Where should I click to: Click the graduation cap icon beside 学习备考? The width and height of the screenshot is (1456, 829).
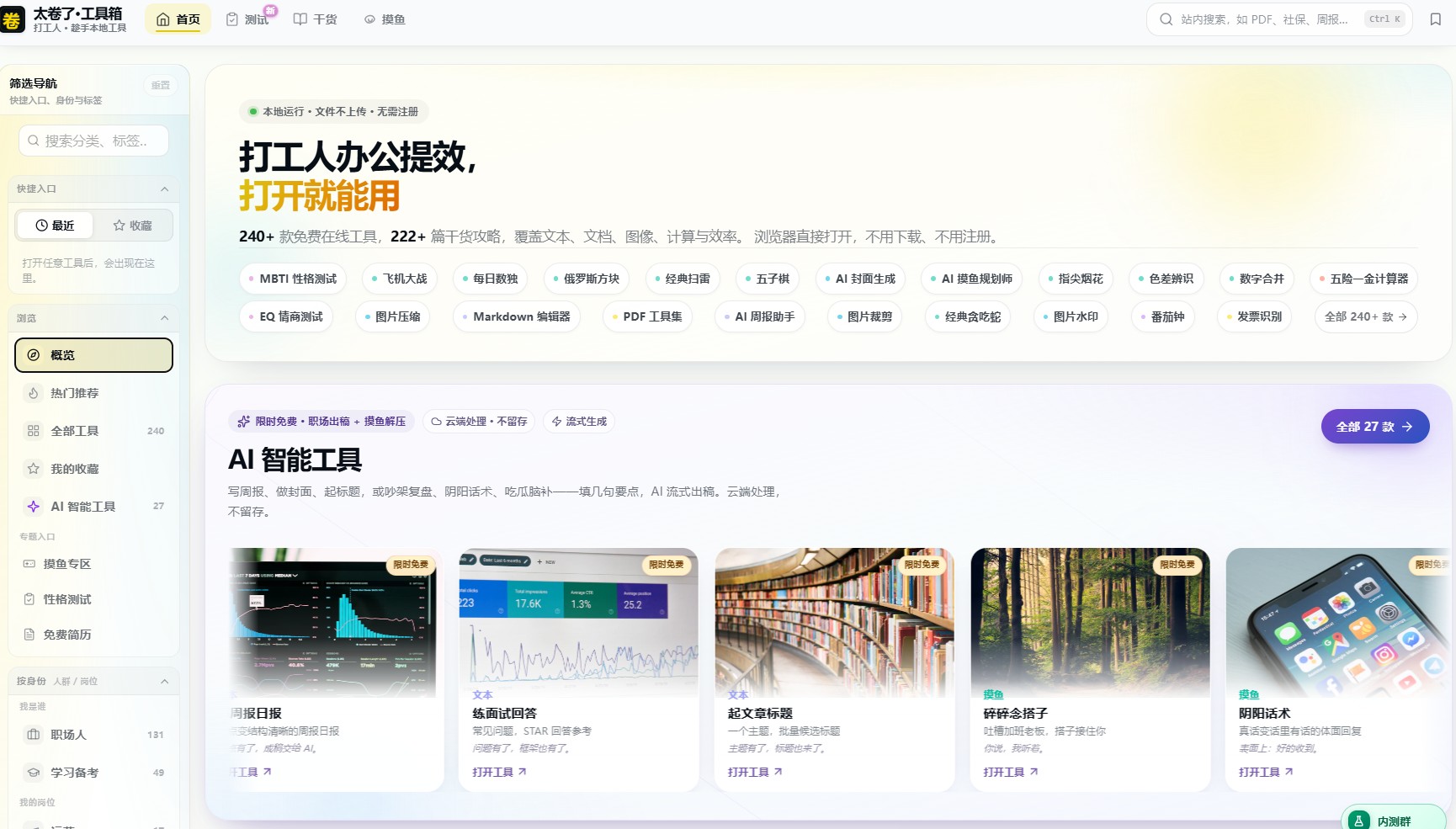(34, 773)
